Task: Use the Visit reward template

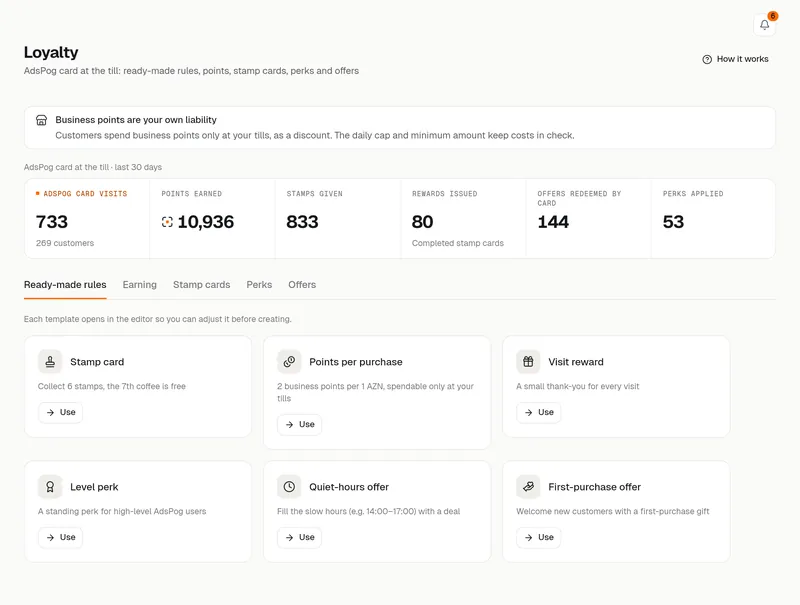Action: (x=539, y=412)
